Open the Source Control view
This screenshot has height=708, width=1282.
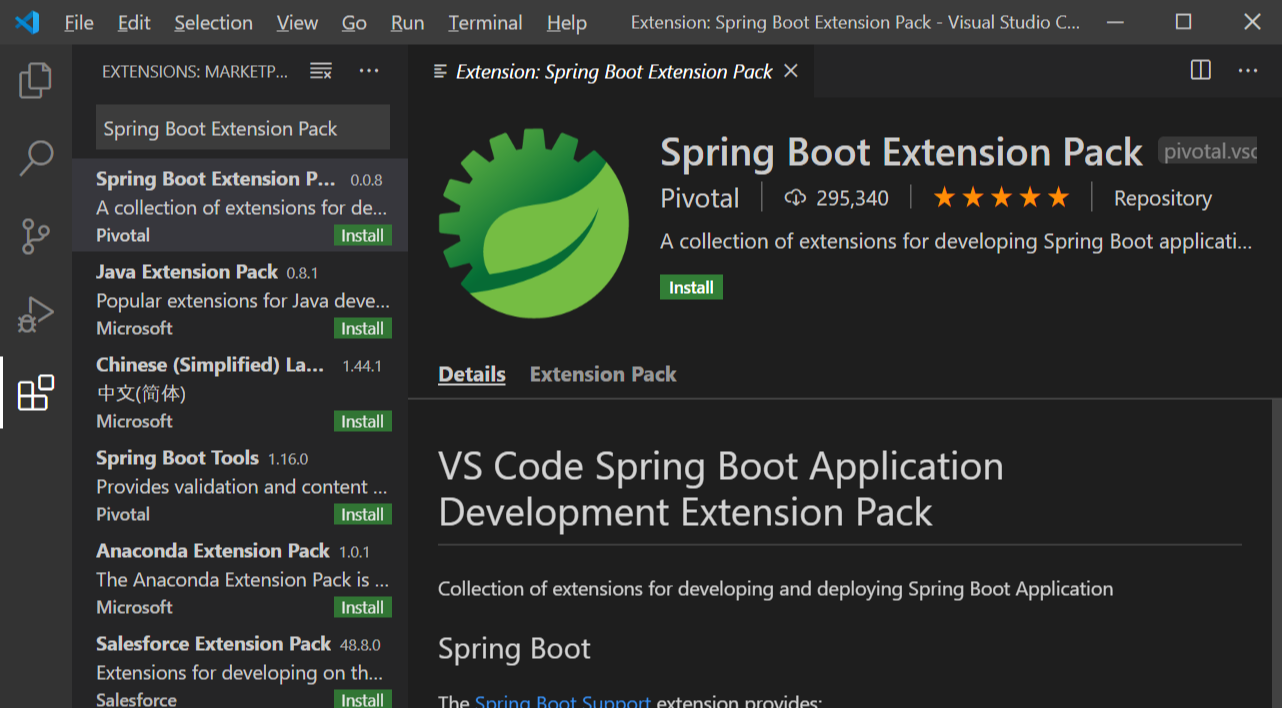coord(36,237)
